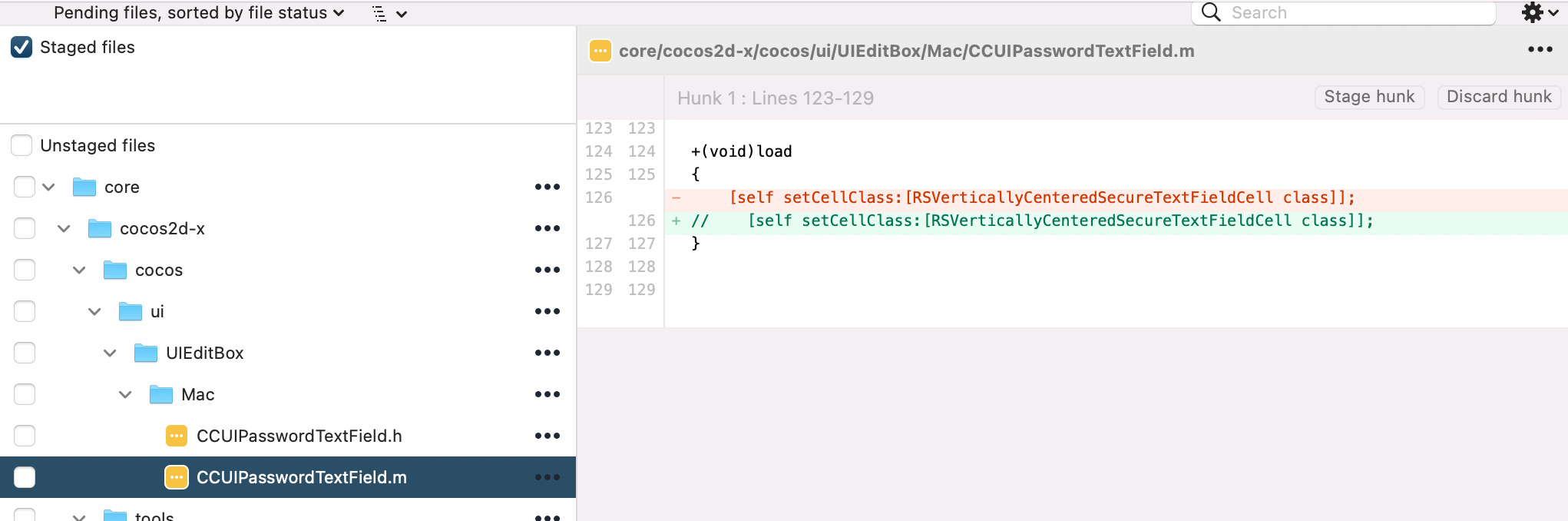Open the UIEditBox folder options ellipsis
This screenshot has width=1568, height=521.
[x=547, y=353]
